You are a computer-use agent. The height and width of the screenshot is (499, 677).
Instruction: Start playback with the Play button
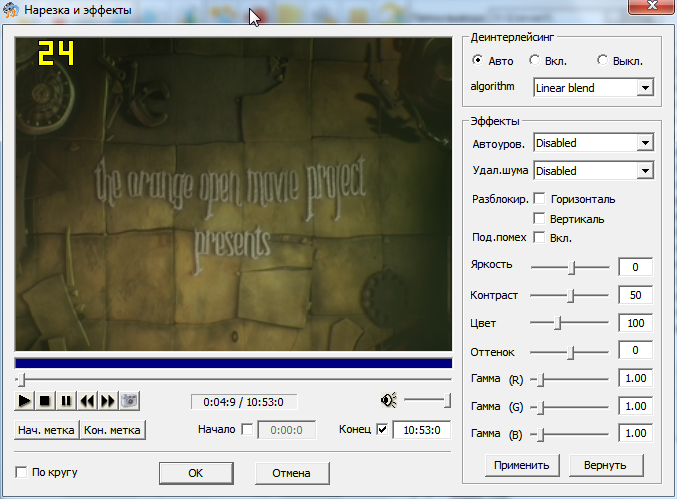pos(24,401)
